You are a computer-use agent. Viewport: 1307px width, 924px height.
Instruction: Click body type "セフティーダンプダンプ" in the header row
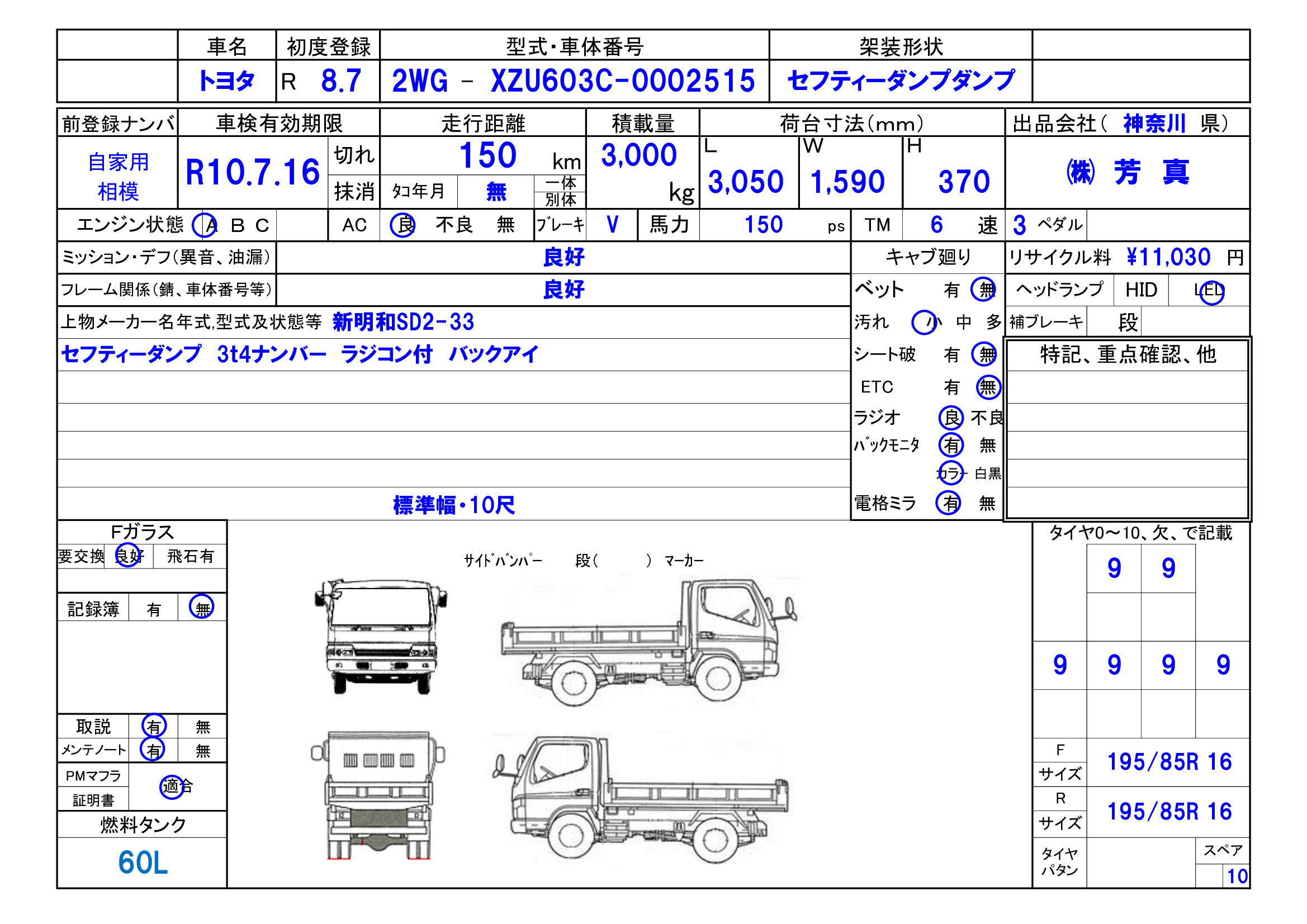[901, 80]
